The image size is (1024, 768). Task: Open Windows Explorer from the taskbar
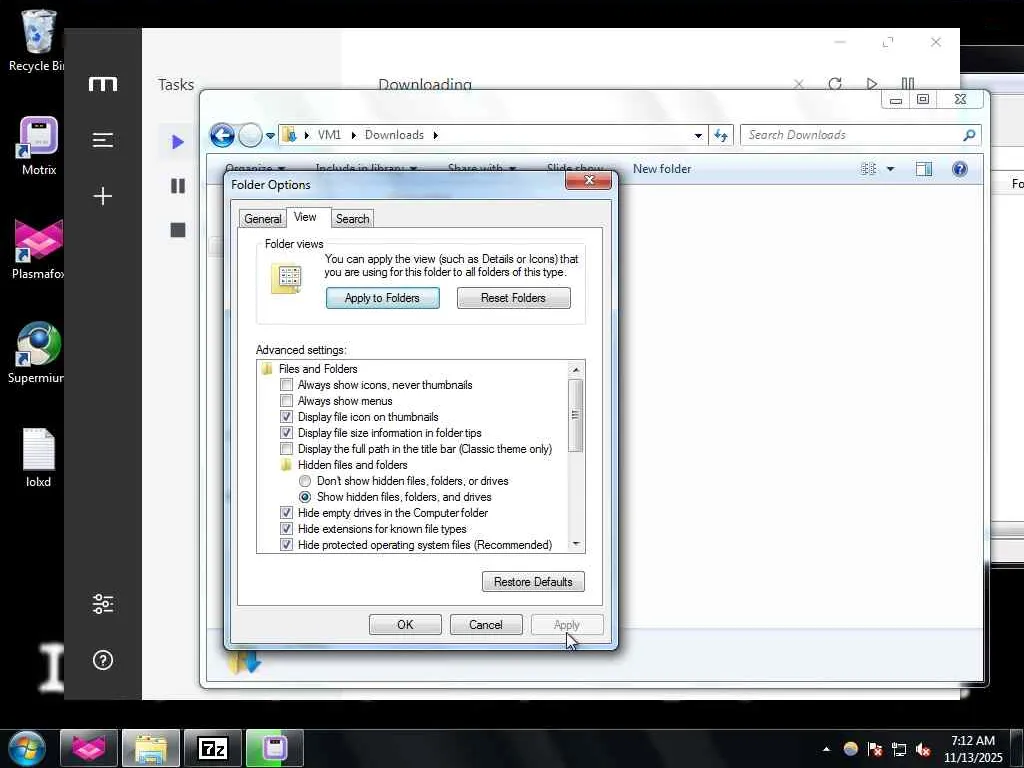pyautogui.click(x=151, y=748)
